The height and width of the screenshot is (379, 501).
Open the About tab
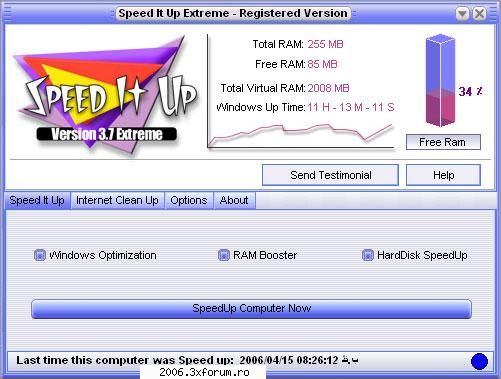(x=234, y=200)
